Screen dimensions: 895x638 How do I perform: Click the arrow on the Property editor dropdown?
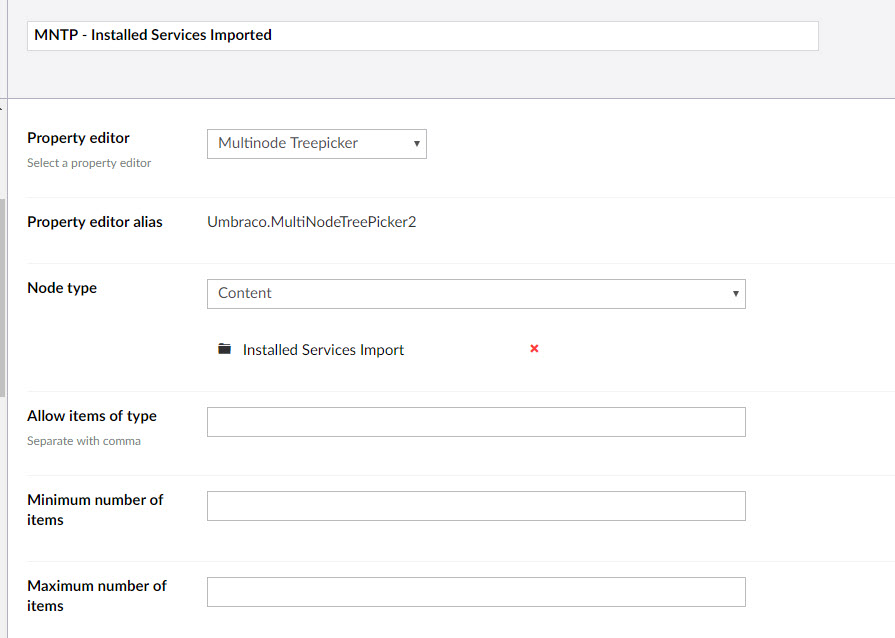point(416,144)
